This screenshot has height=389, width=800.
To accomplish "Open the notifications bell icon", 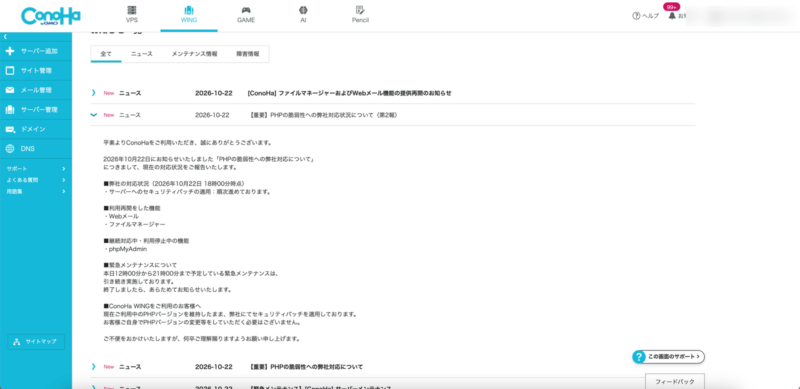I will (672, 16).
